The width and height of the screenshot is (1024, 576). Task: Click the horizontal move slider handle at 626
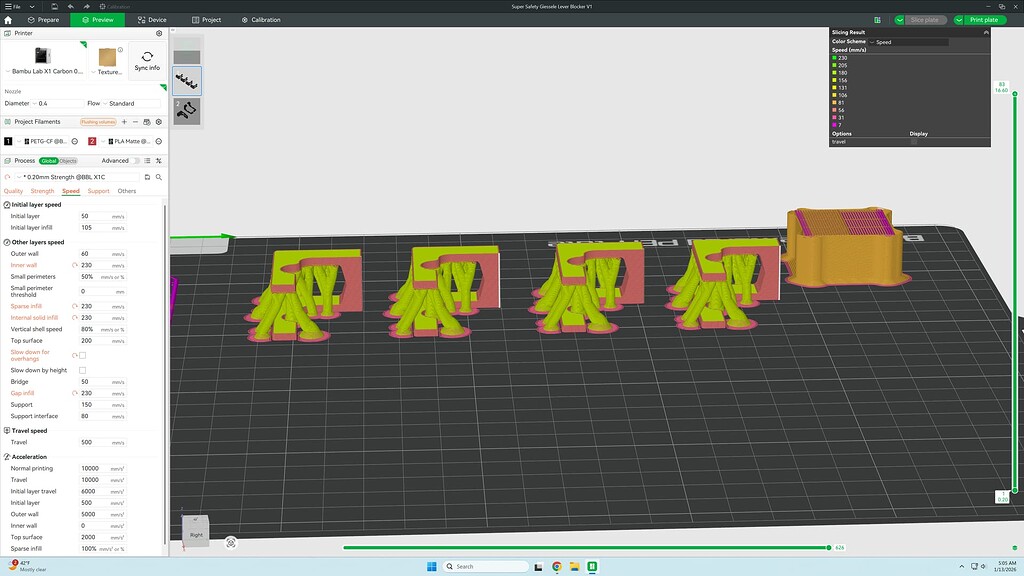[829, 548]
